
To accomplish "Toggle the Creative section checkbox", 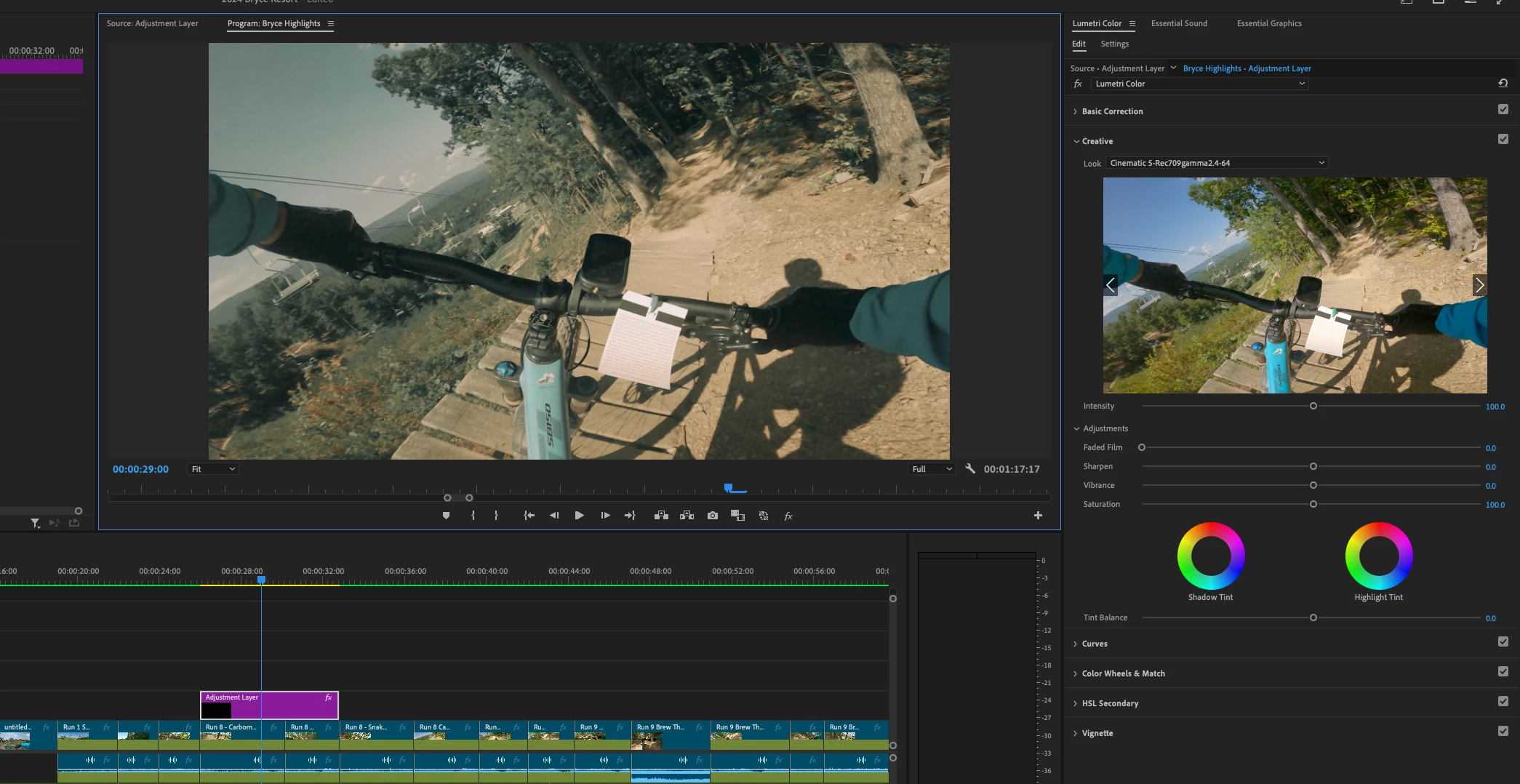I will pyautogui.click(x=1503, y=140).
